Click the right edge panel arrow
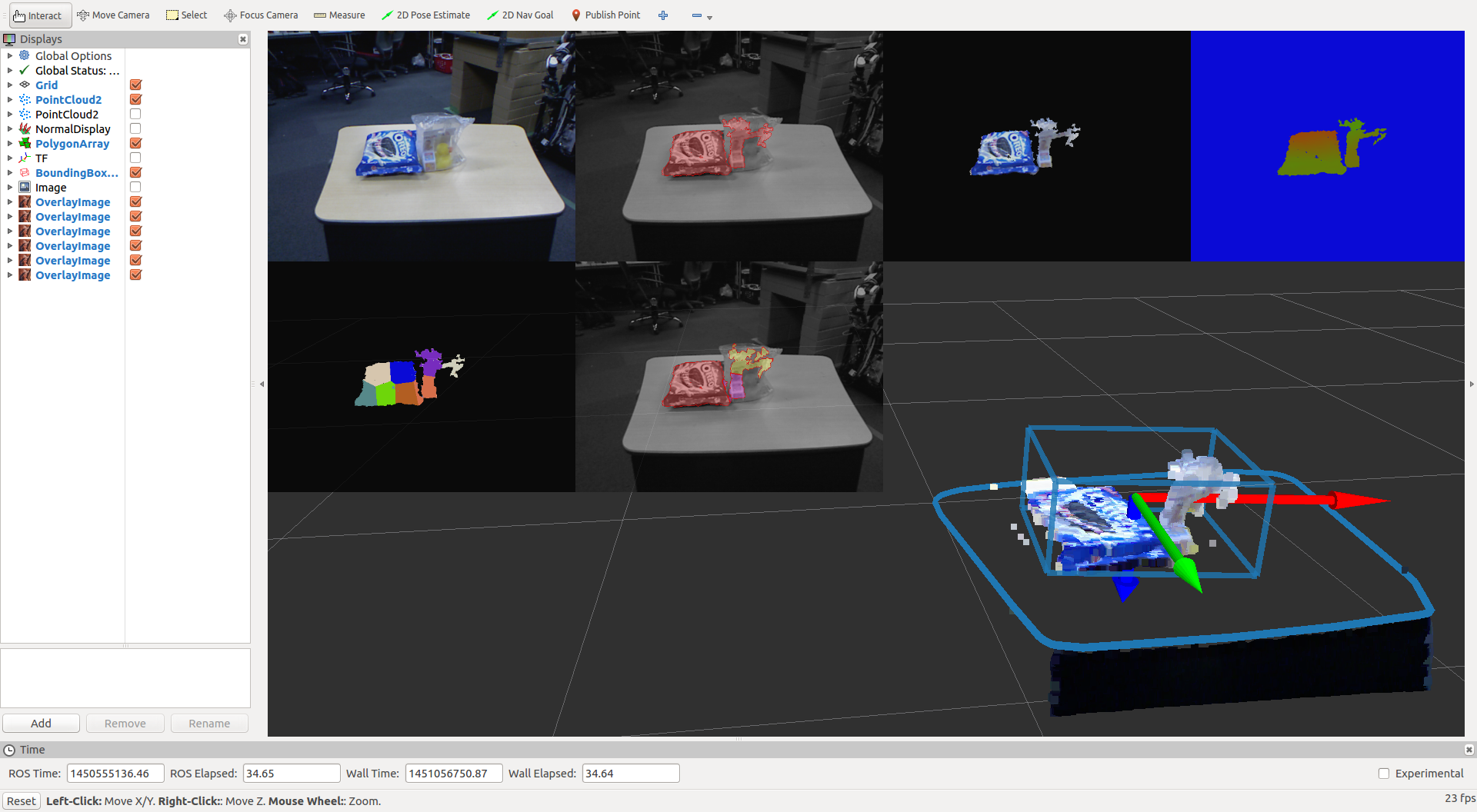 click(1471, 384)
